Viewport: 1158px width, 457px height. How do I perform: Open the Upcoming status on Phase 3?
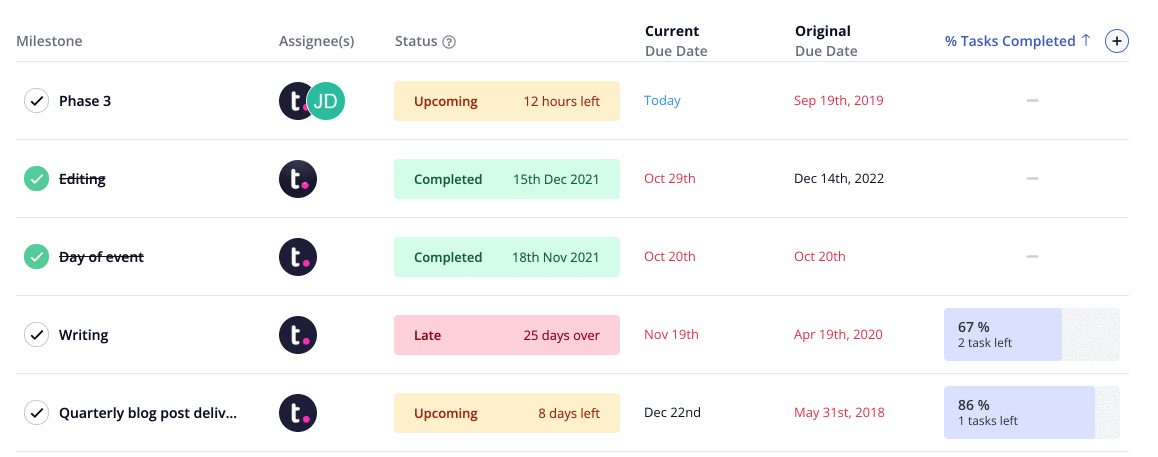point(507,101)
